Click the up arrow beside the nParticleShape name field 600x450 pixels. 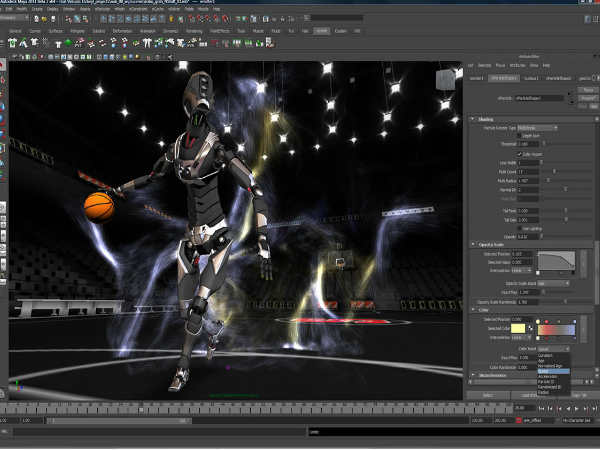(571, 94)
